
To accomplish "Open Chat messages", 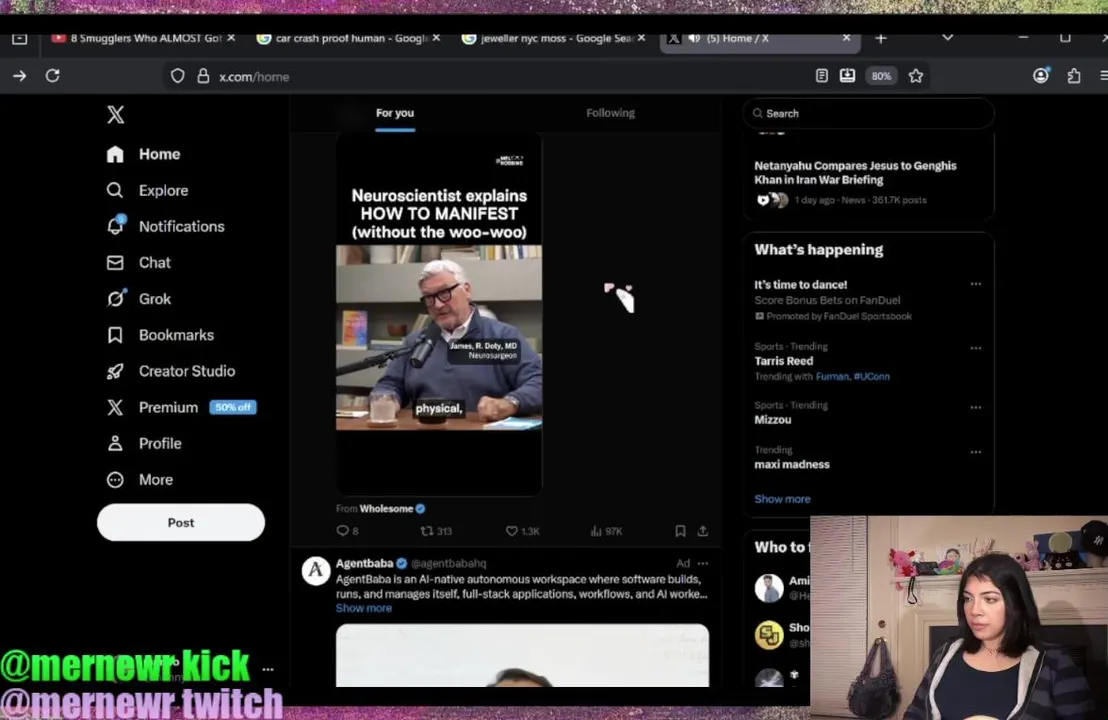I will [138, 263].
